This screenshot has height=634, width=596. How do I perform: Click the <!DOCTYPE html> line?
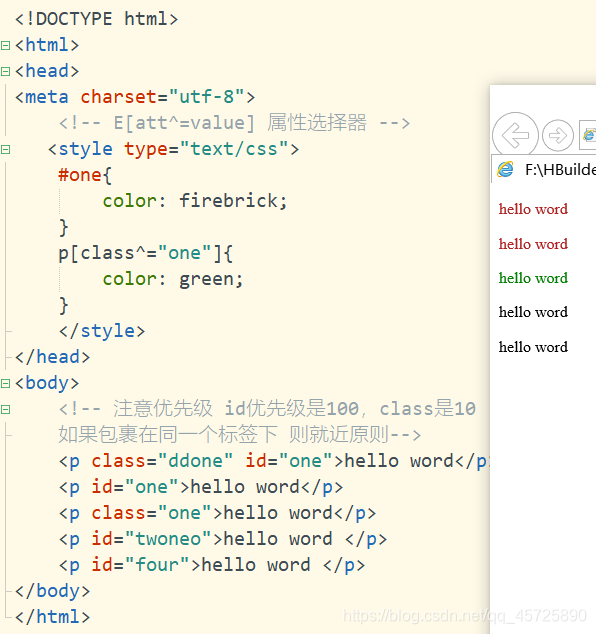96,19
